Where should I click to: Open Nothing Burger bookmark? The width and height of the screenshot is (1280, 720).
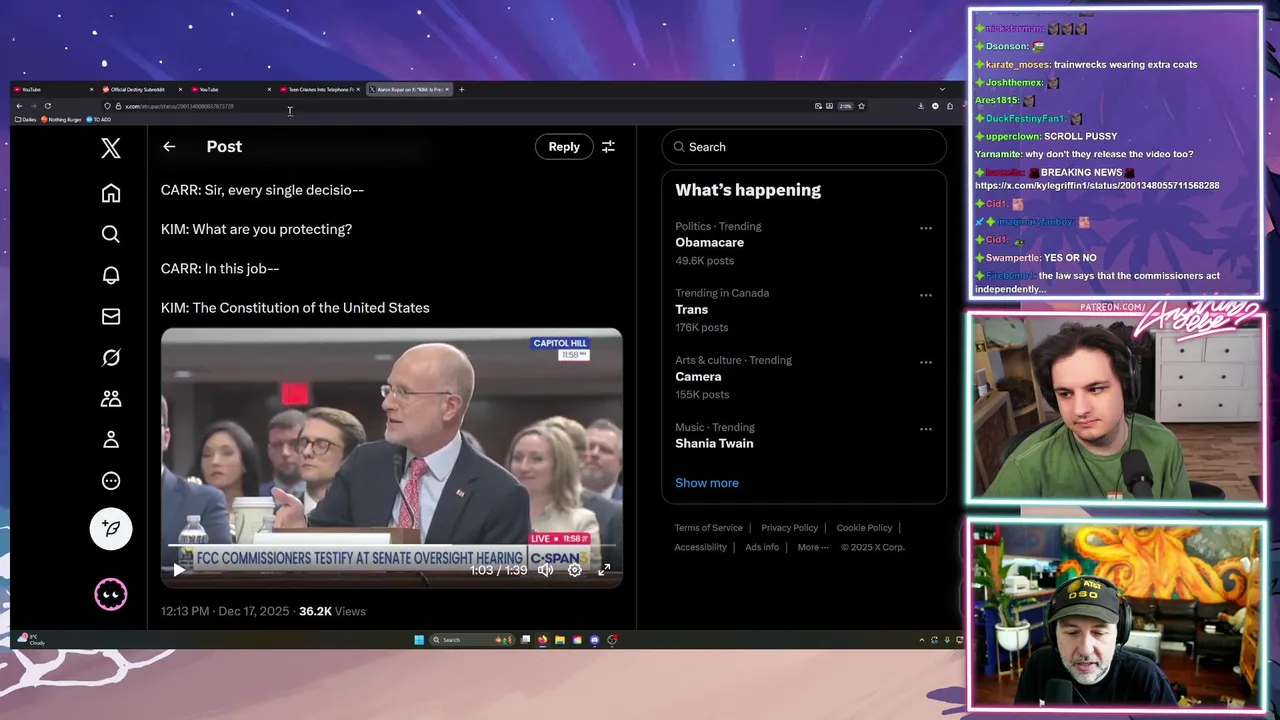coord(62,119)
